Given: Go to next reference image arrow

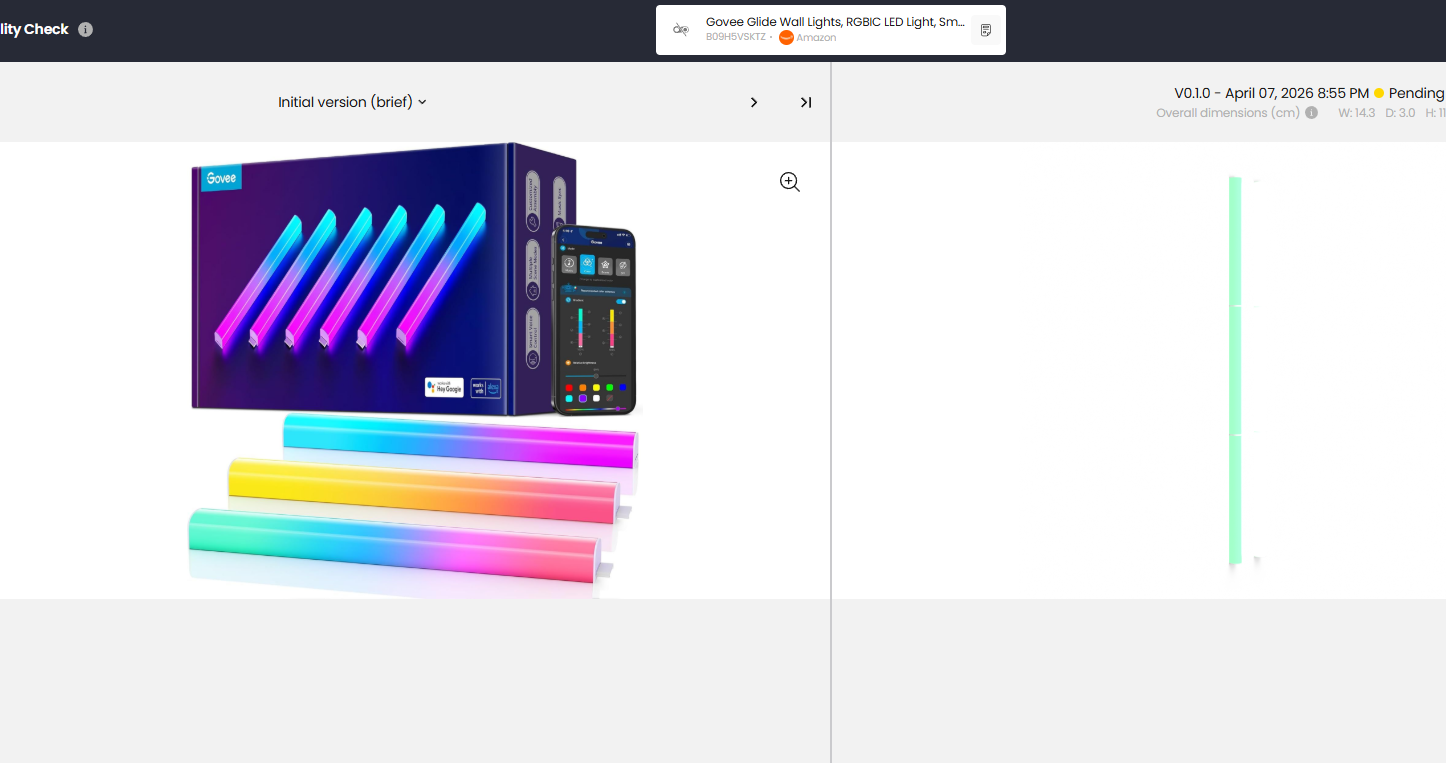Looking at the screenshot, I should click(x=754, y=102).
